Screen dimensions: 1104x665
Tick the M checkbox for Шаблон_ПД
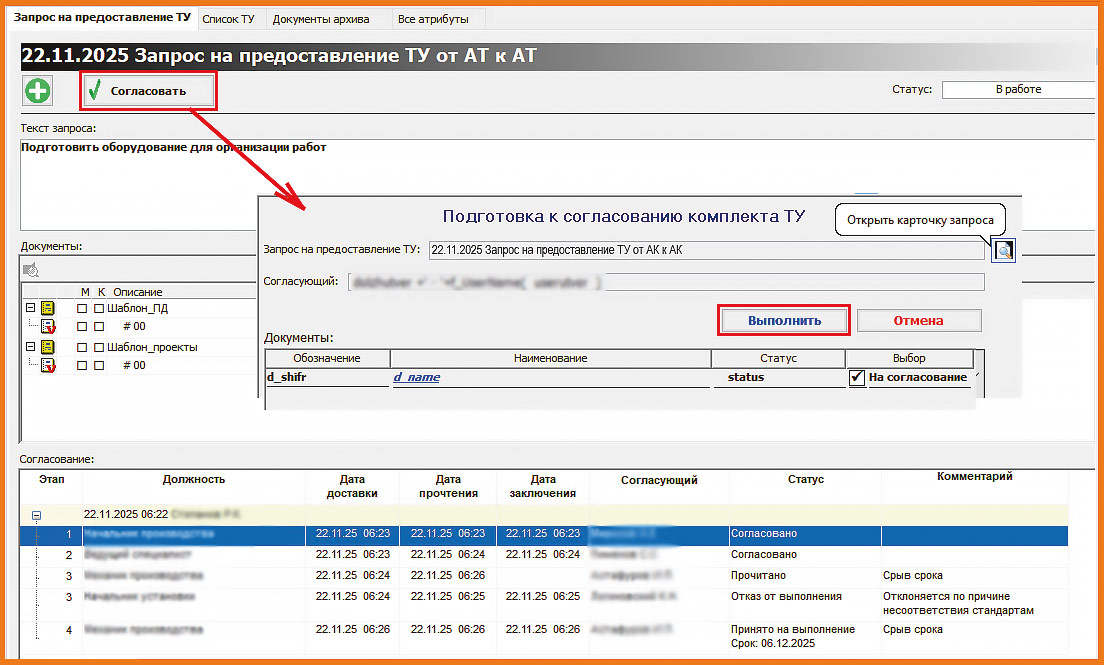coord(82,308)
